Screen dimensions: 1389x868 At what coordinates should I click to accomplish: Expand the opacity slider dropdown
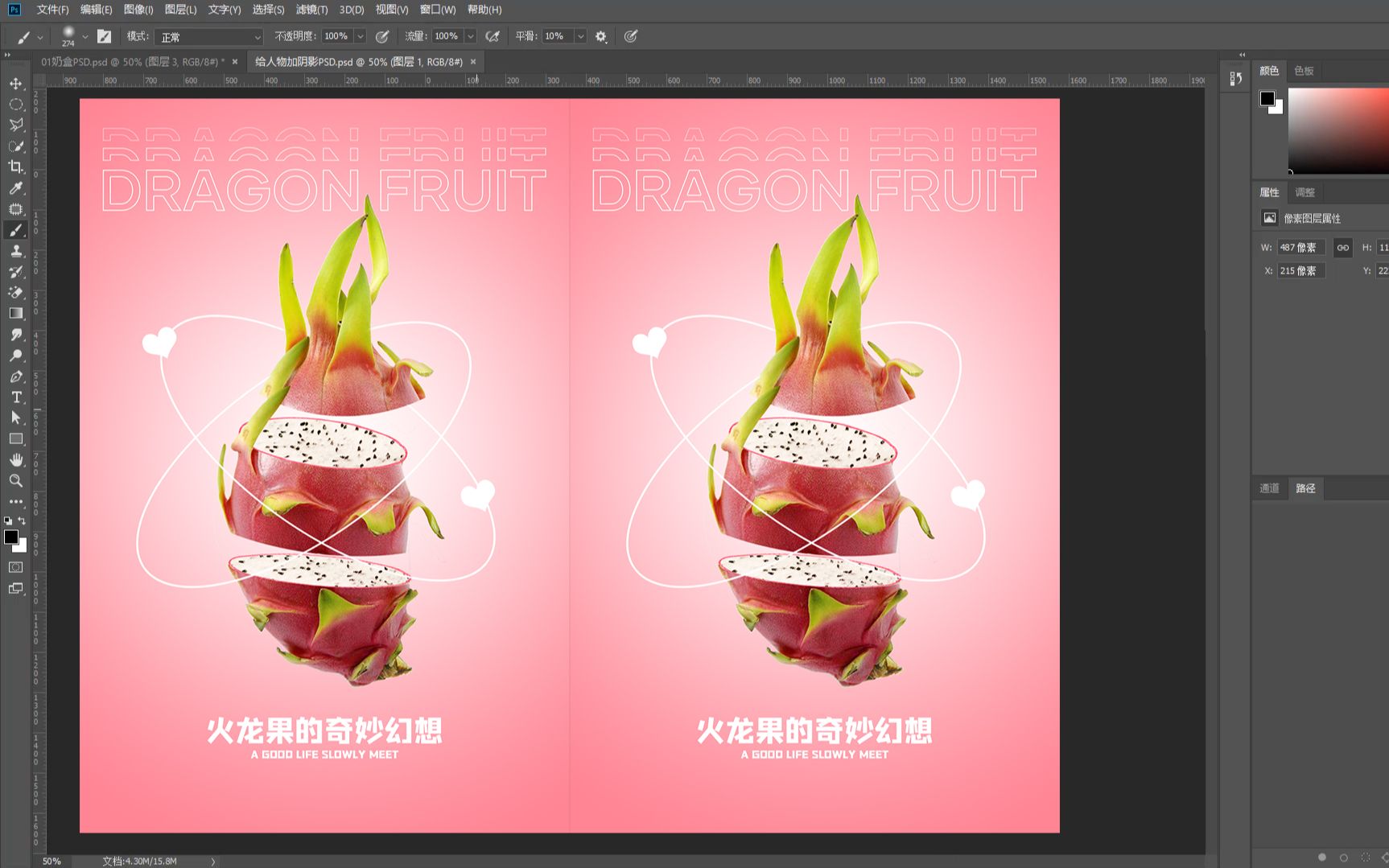pyautogui.click(x=361, y=36)
